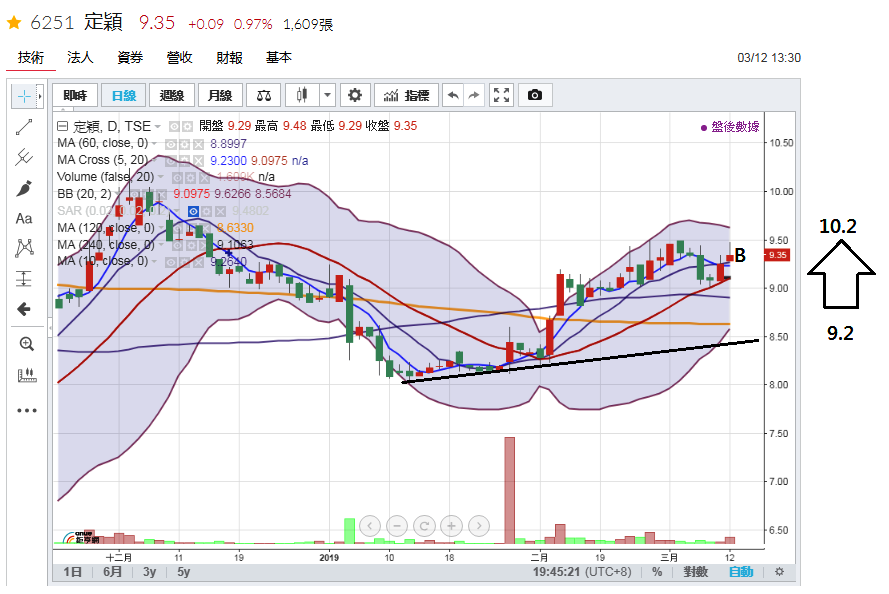Select 月線 monthly interval
The image size is (889, 594).
tap(220, 95)
